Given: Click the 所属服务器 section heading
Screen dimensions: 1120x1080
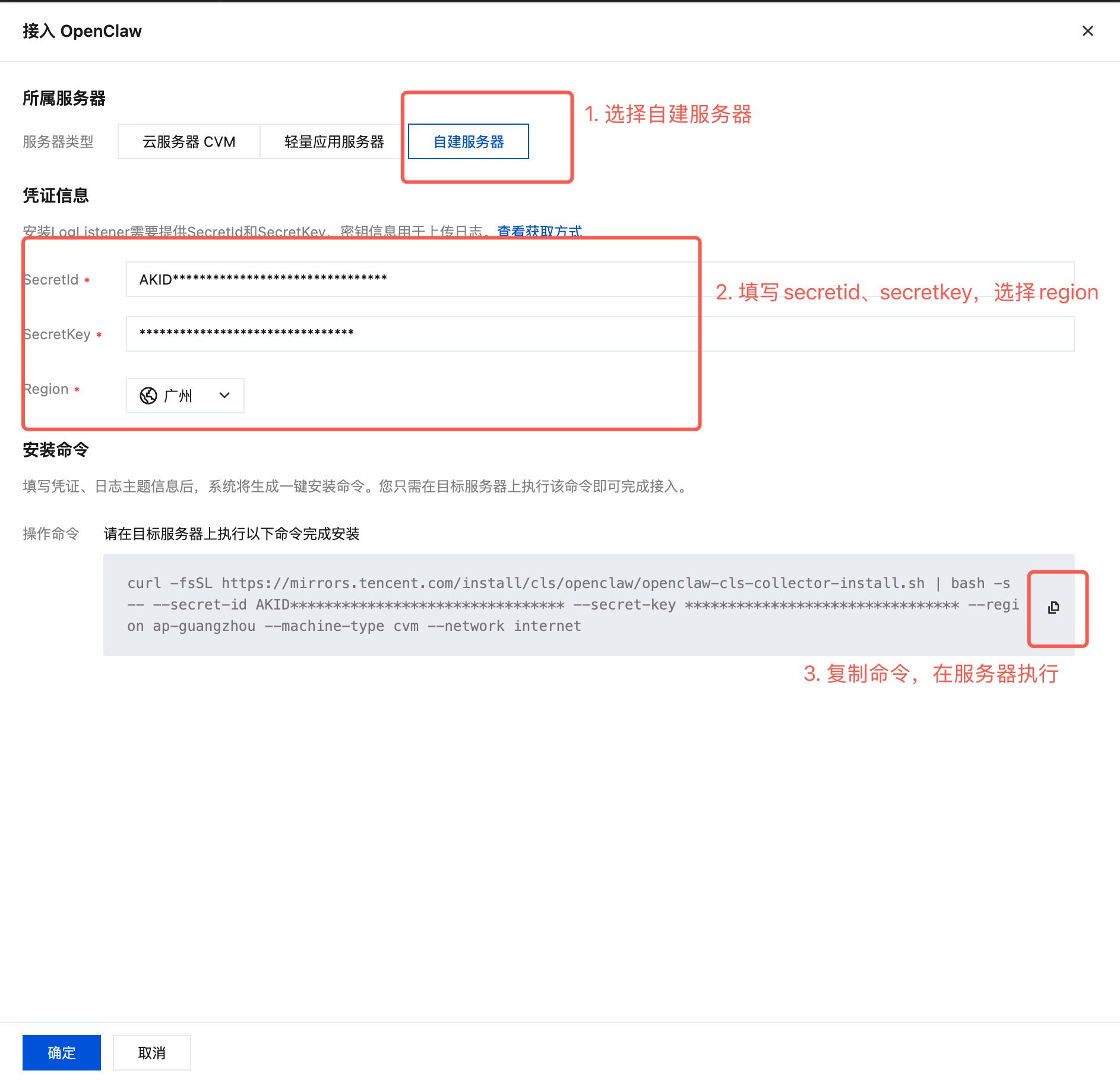Looking at the screenshot, I should pyautogui.click(x=64, y=98).
